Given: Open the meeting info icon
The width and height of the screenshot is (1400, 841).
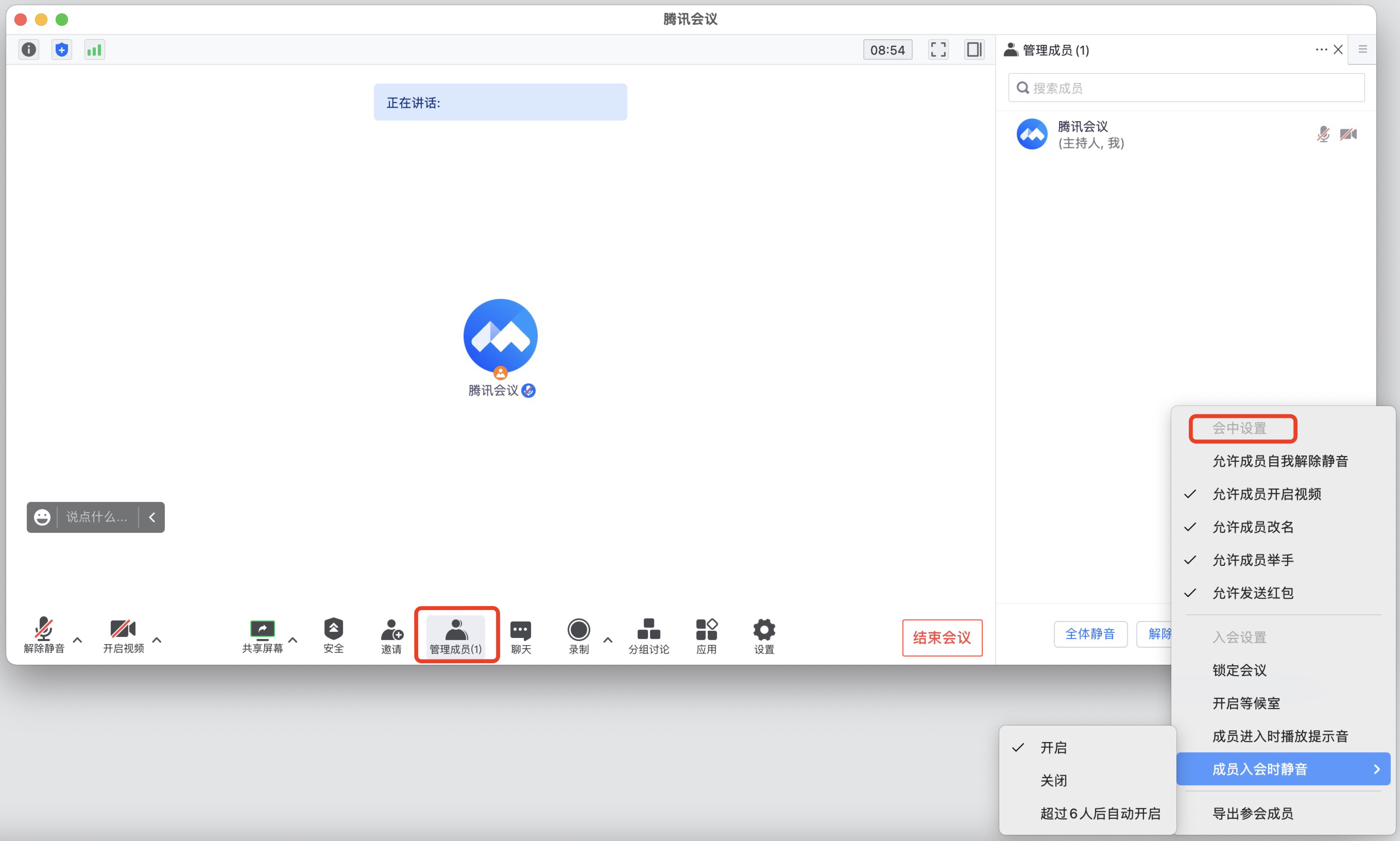Looking at the screenshot, I should (29, 50).
